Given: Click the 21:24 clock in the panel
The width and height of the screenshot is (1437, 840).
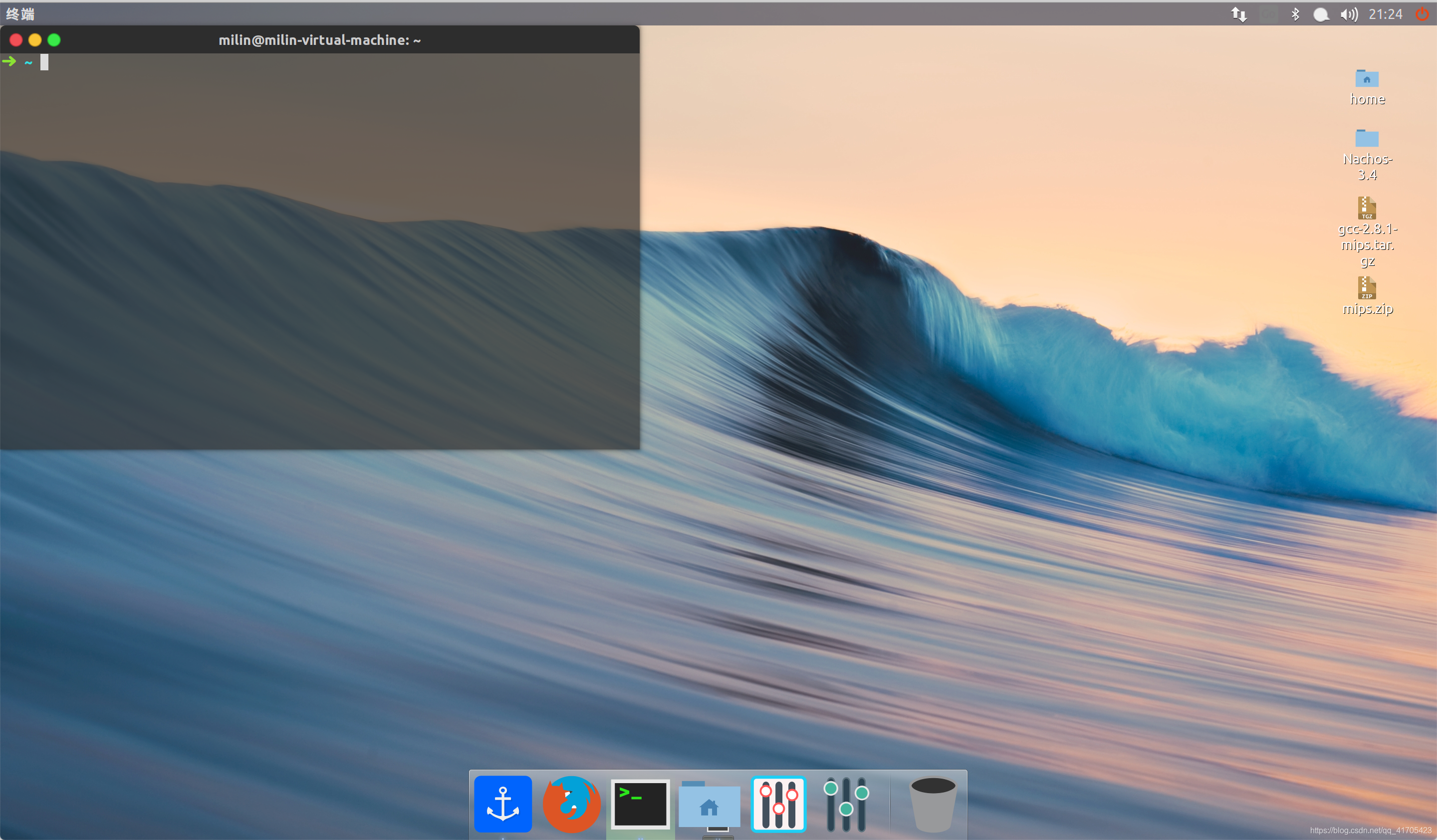Looking at the screenshot, I should click(1385, 14).
